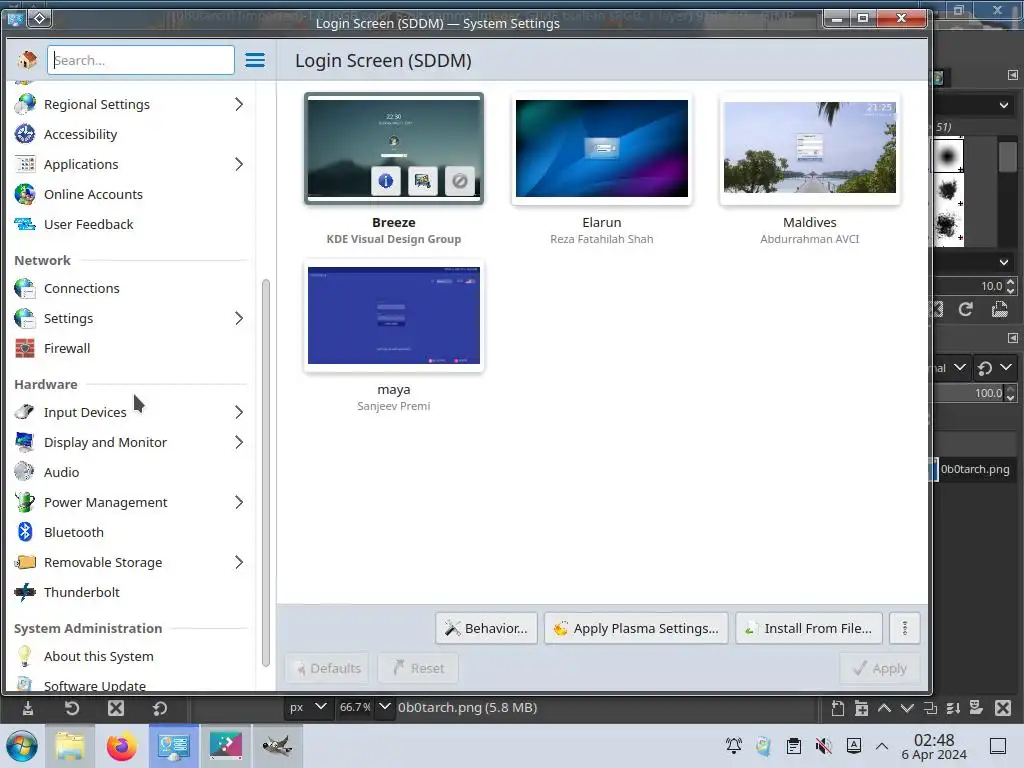Screen dimensions: 1024x768
Task: Open Online Accounts settings
Action: tap(93, 195)
